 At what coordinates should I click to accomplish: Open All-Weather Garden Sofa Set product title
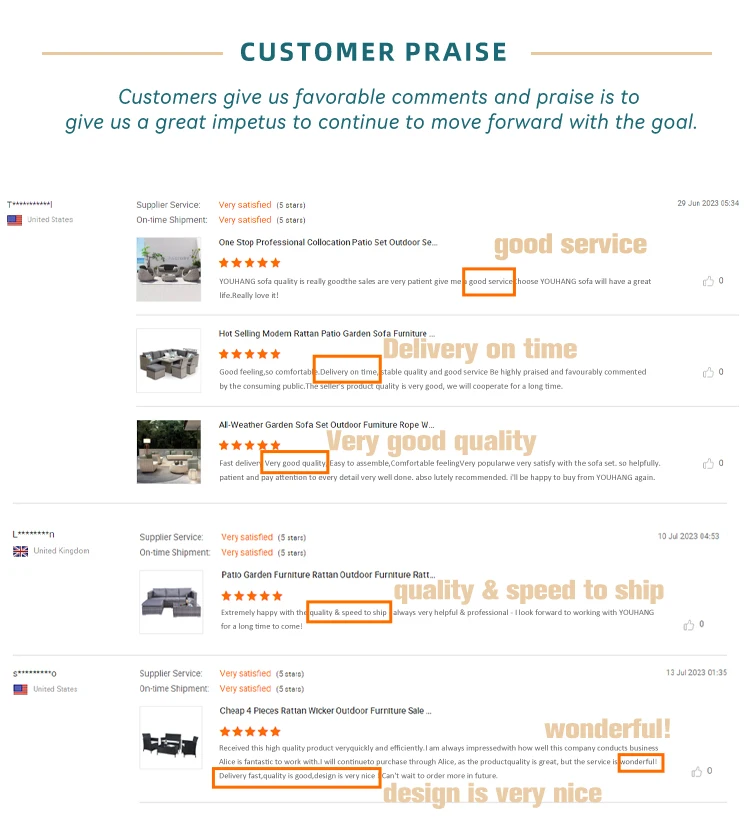coord(326,424)
